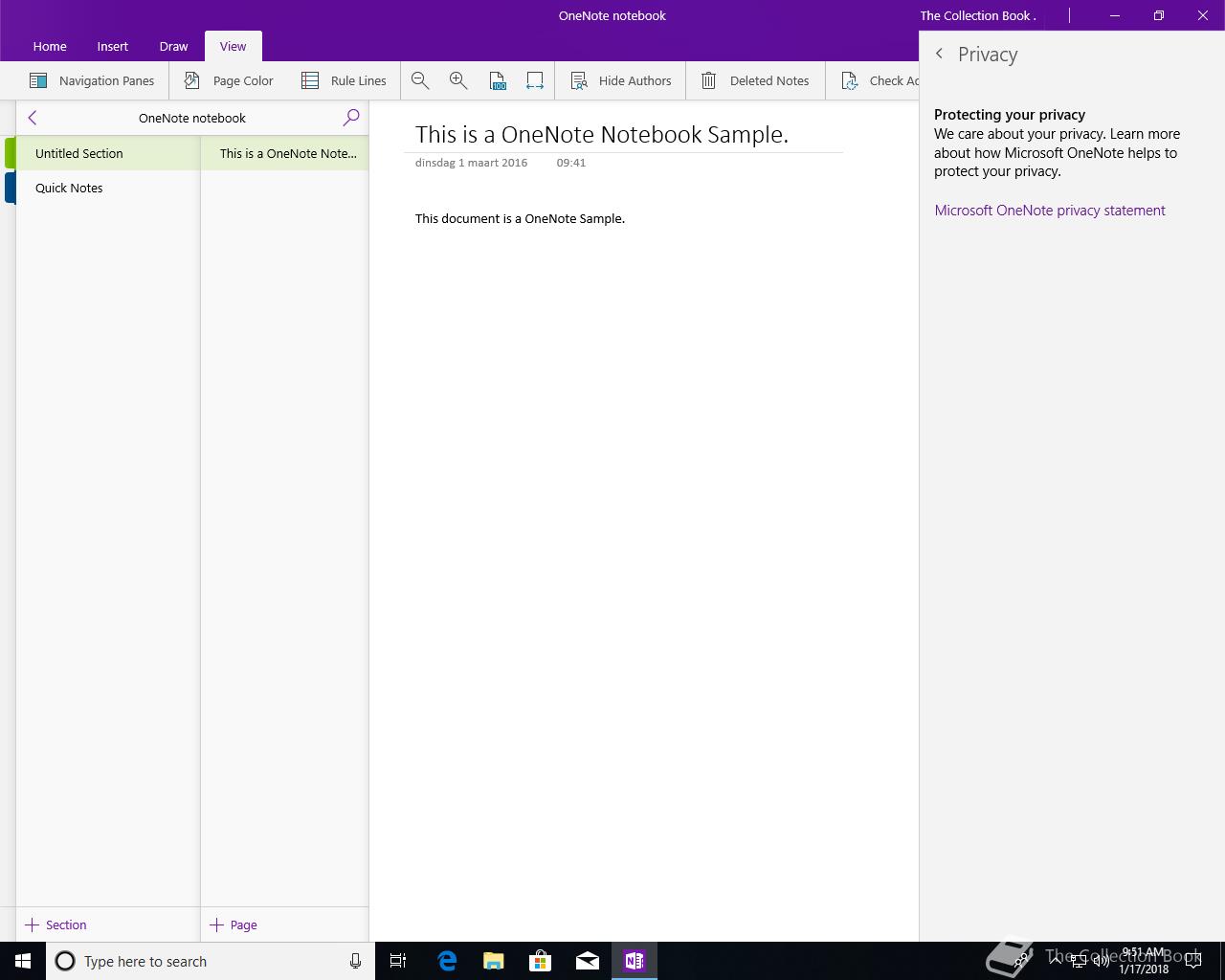Set zoom to 100% icon
Viewport: 1225px width, 980px height.
pos(497,81)
